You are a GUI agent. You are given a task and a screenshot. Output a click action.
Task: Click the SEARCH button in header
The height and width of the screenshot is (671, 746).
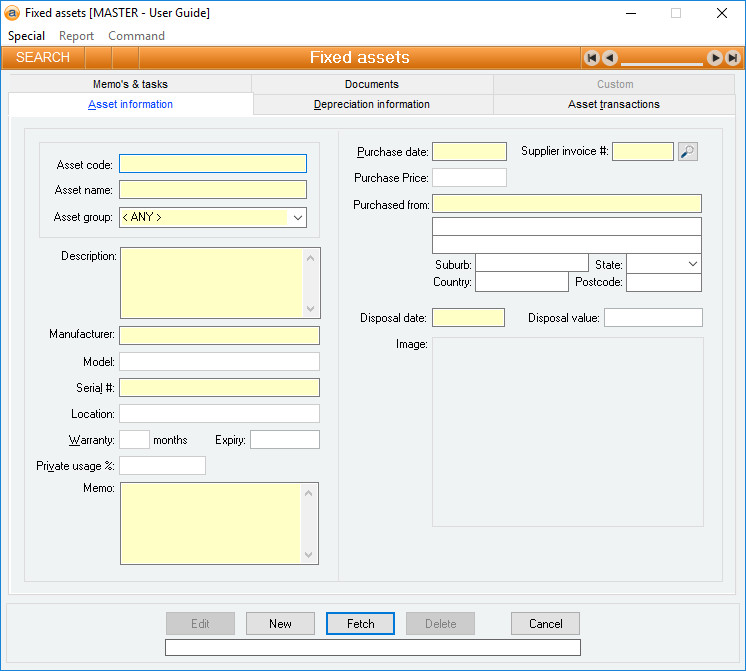click(43, 58)
